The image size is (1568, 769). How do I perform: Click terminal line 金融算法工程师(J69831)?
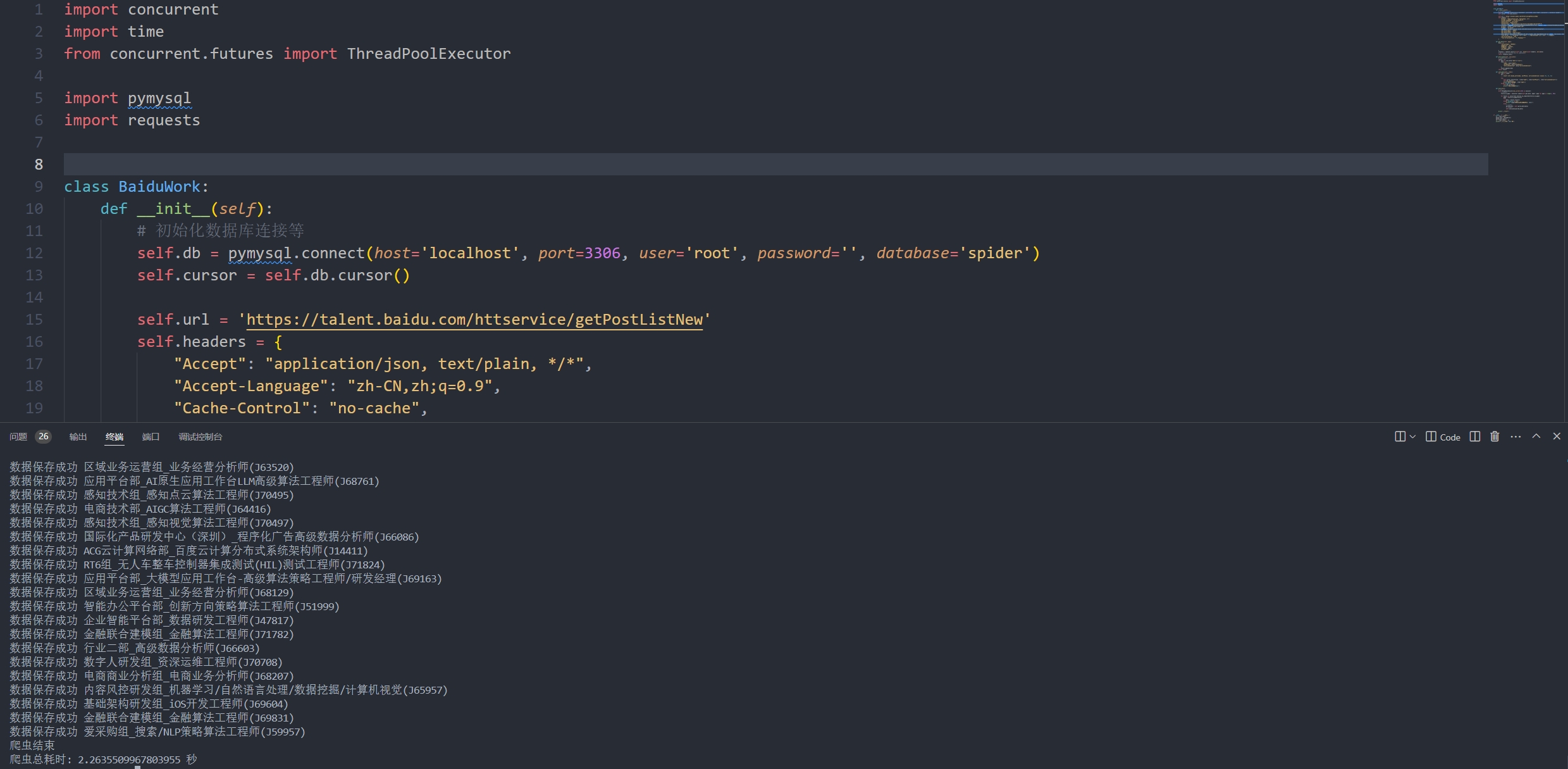tap(152, 718)
